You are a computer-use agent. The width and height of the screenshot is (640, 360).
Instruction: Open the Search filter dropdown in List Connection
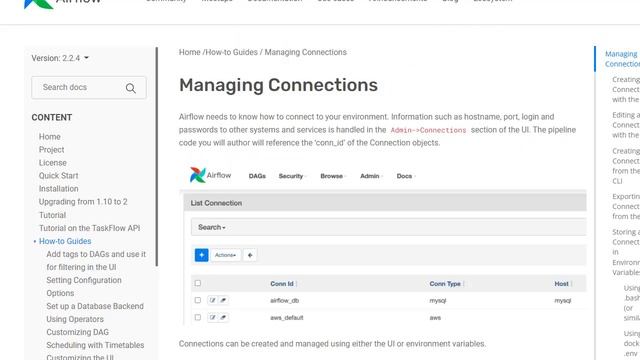point(211,227)
